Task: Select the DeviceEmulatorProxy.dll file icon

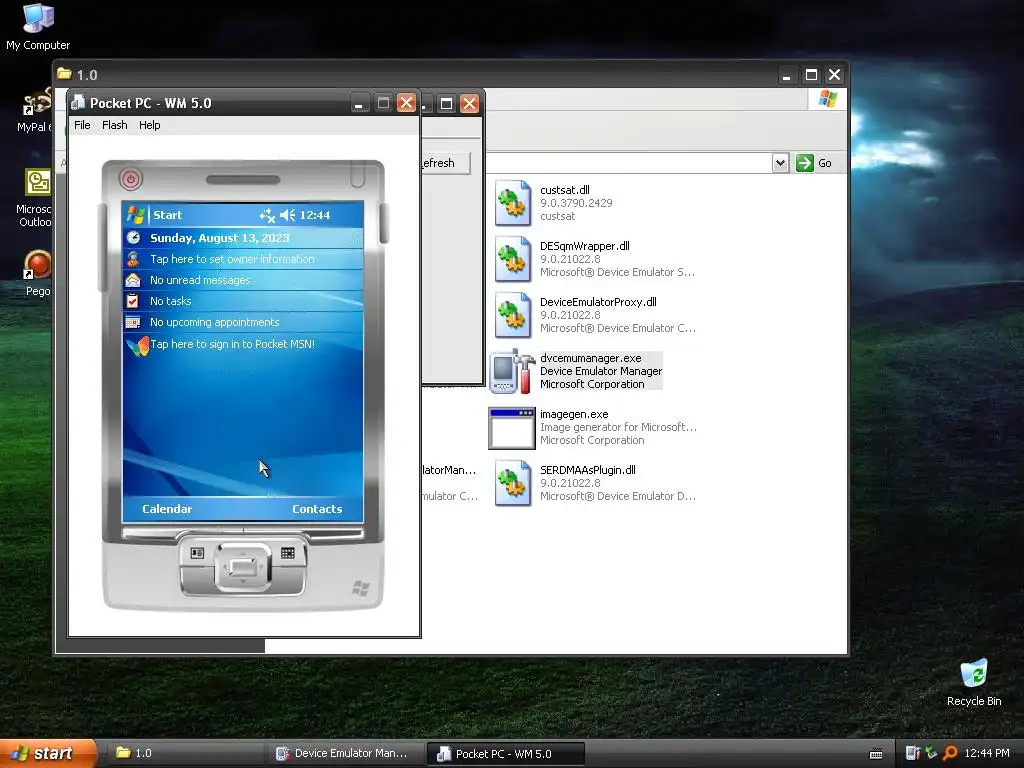Action: [x=513, y=315]
